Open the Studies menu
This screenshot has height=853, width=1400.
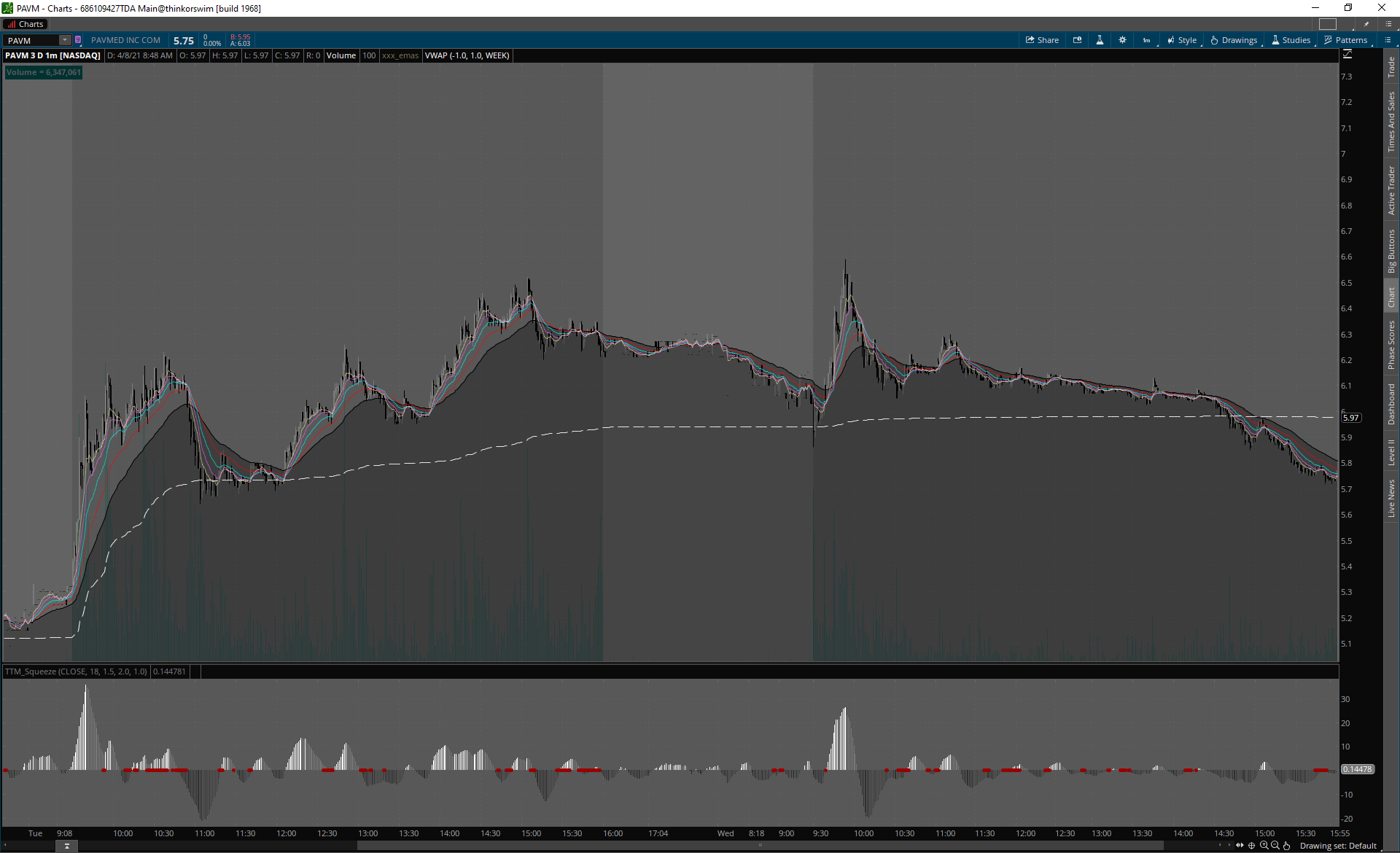click(1291, 40)
